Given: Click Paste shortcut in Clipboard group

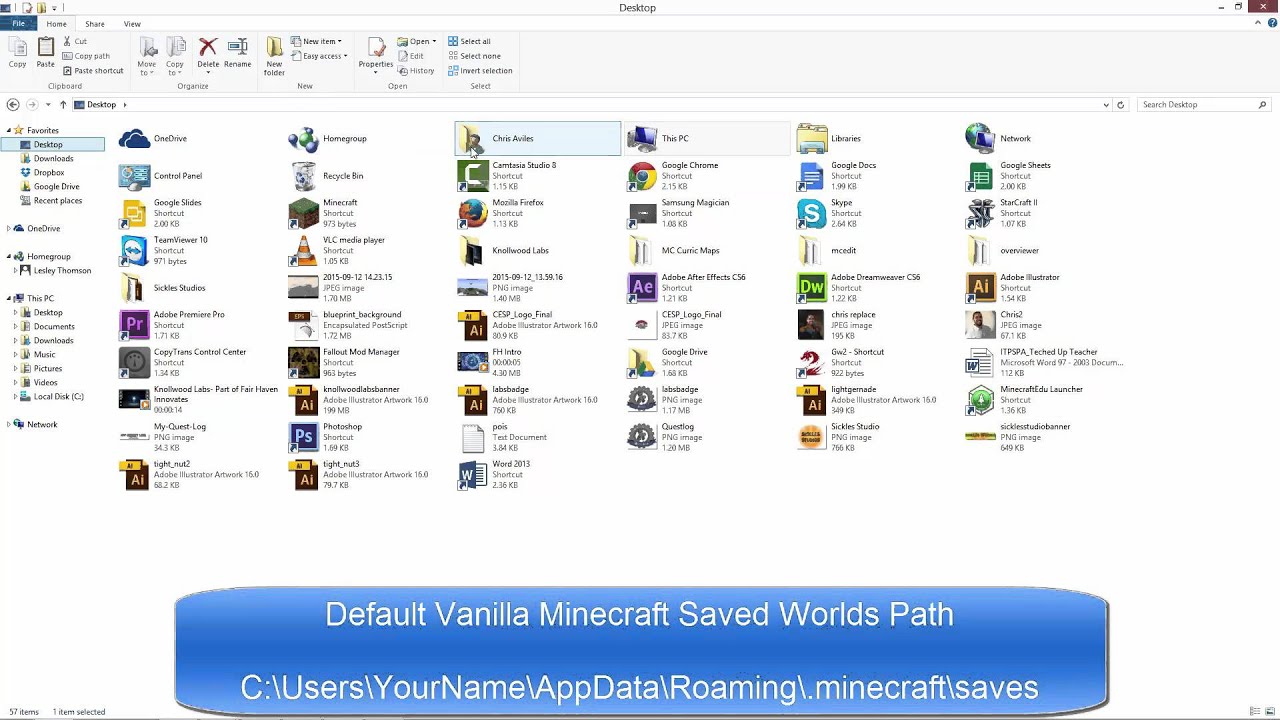Looking at the screenshot, I should point(93,71).
